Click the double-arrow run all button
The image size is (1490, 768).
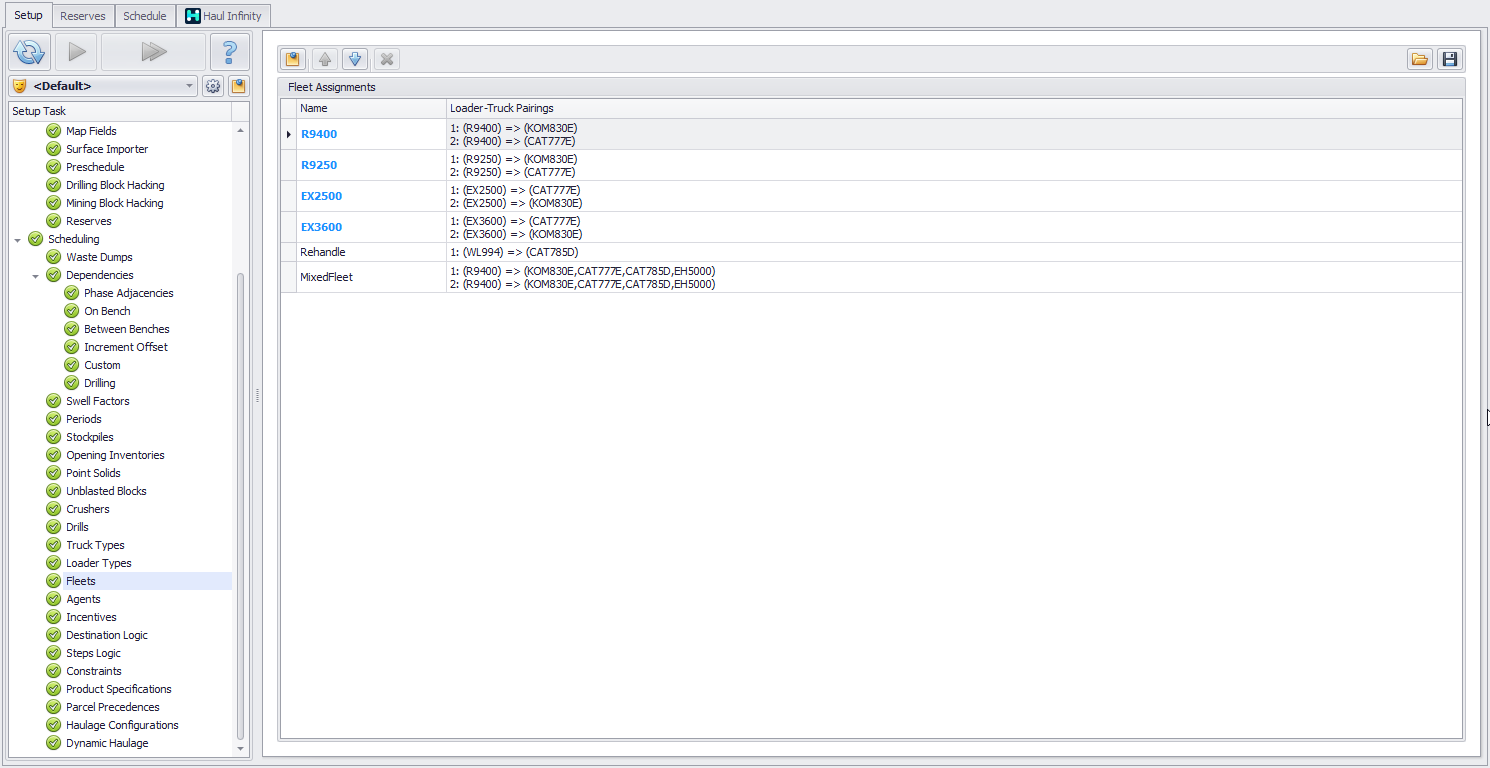153,52
